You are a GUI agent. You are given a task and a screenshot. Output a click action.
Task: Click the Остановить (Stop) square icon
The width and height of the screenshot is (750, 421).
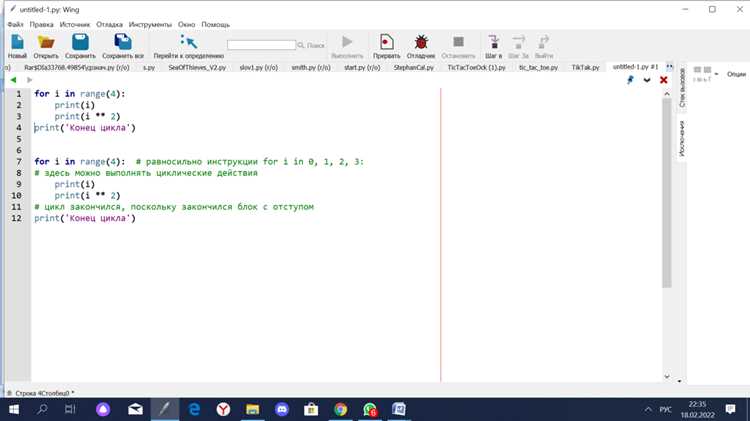458,42
